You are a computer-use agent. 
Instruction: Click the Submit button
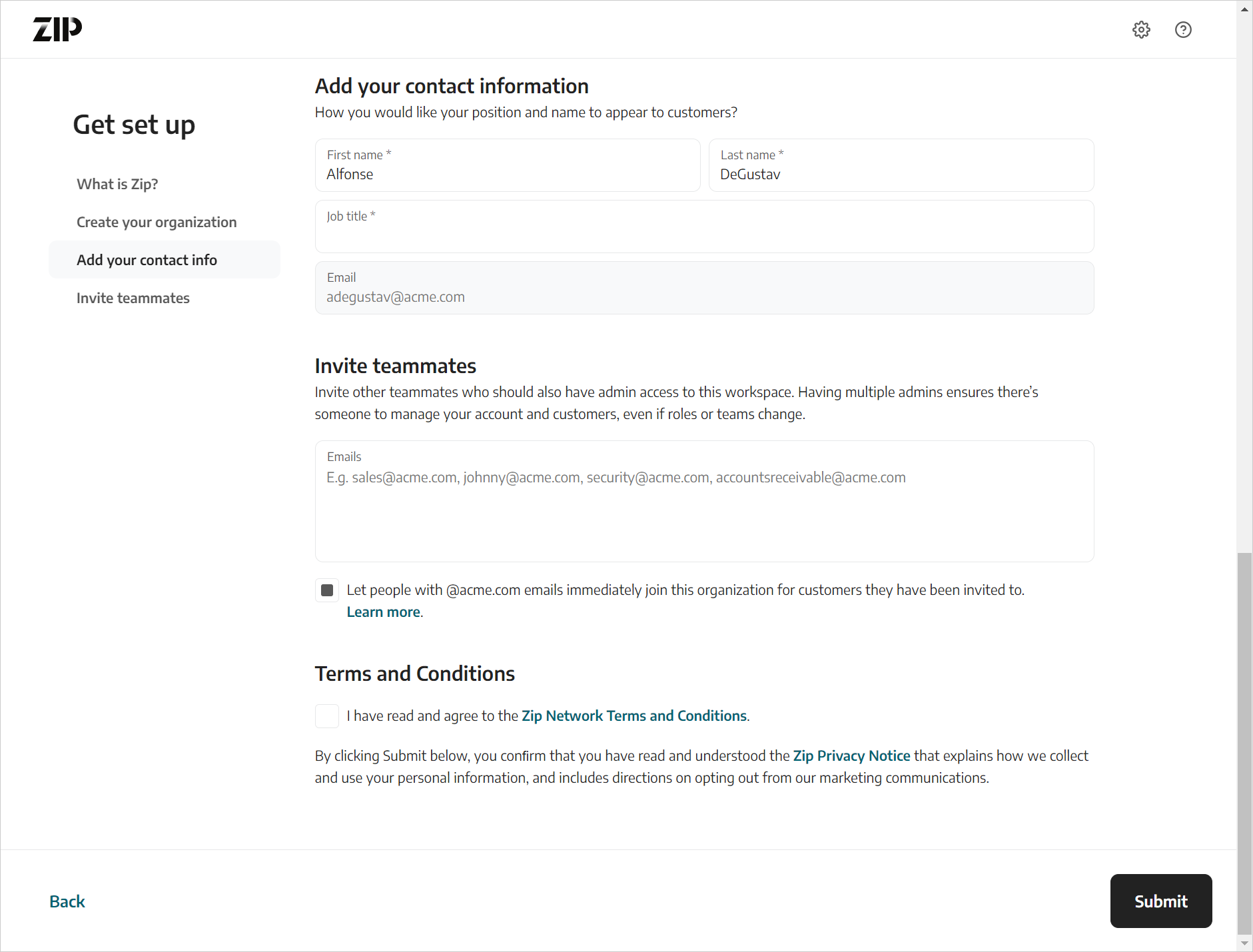(x=1160, y=901)
